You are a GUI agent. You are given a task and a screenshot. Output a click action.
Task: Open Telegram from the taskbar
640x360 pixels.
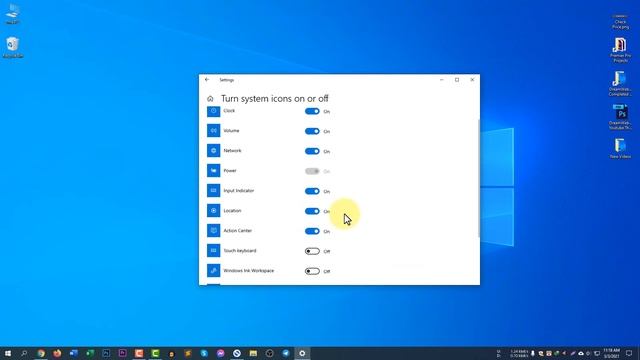click(x=286, y=353)
